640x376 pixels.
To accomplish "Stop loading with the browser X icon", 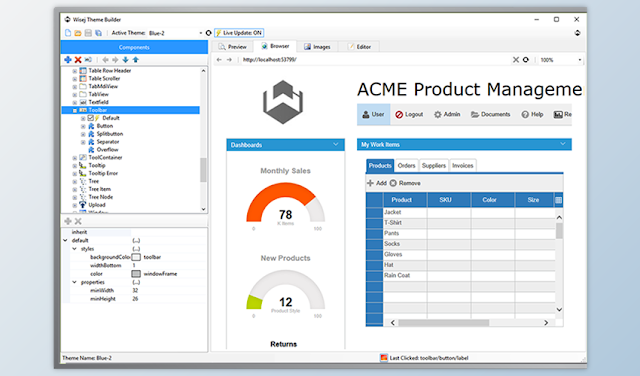I will [516, 60].
